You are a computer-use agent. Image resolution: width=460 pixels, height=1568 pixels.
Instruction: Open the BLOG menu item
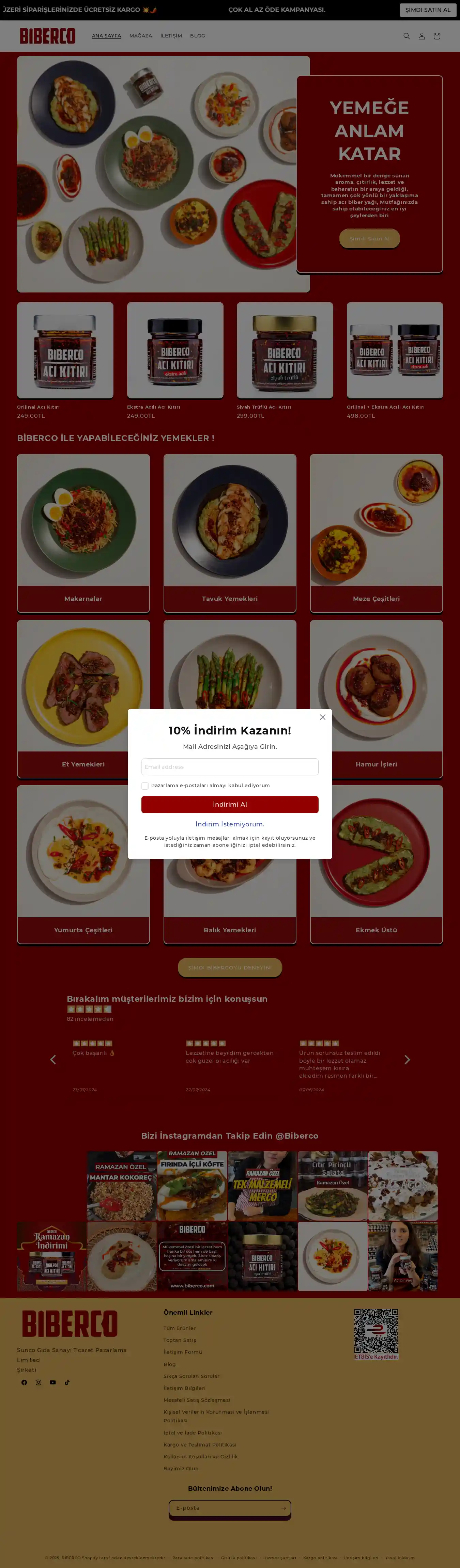coord(197,36)
